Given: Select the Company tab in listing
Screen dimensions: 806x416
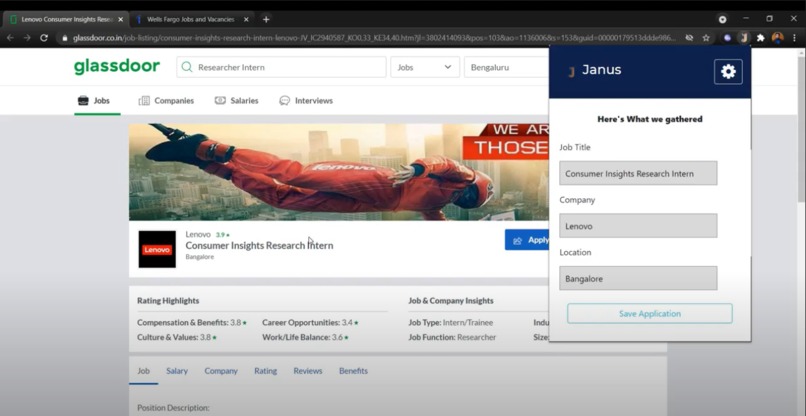Looking at the screenshot, I should (x=221, y=371).
